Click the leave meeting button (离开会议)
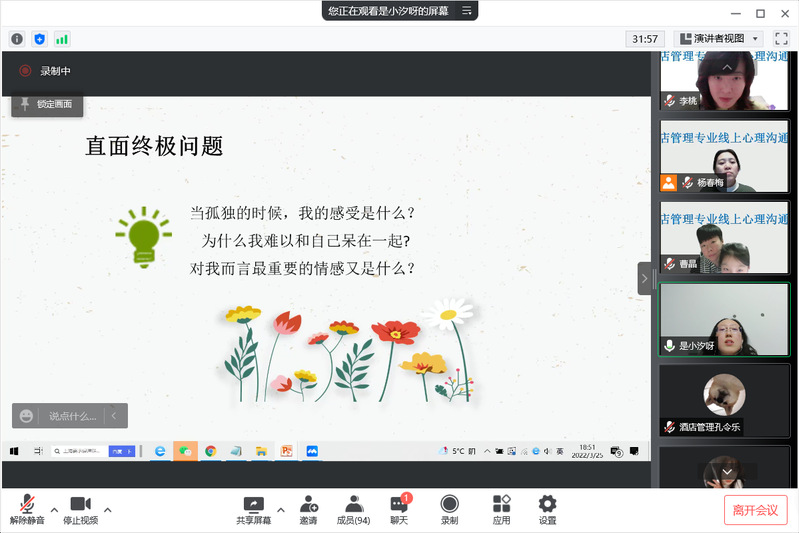The height and width of the screenshot is (533, 799). coord(755,510)
